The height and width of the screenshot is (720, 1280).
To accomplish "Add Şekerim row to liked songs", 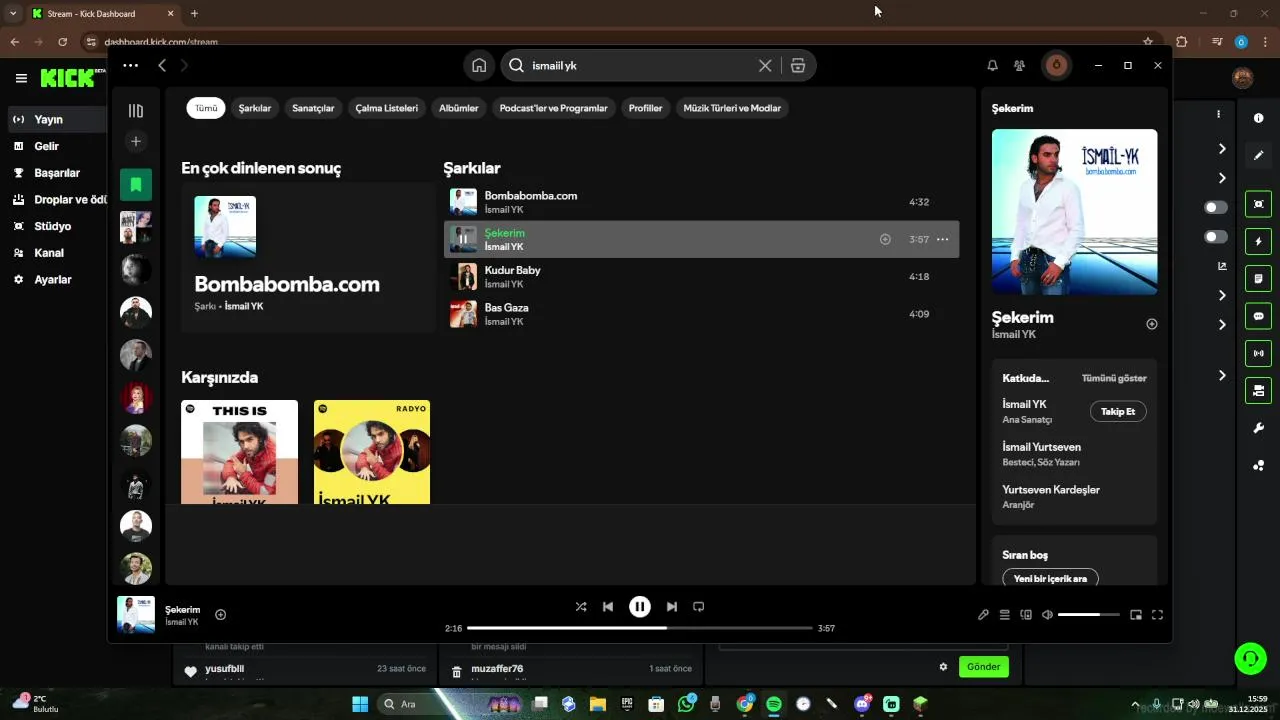I will click(x=885, y=239).
